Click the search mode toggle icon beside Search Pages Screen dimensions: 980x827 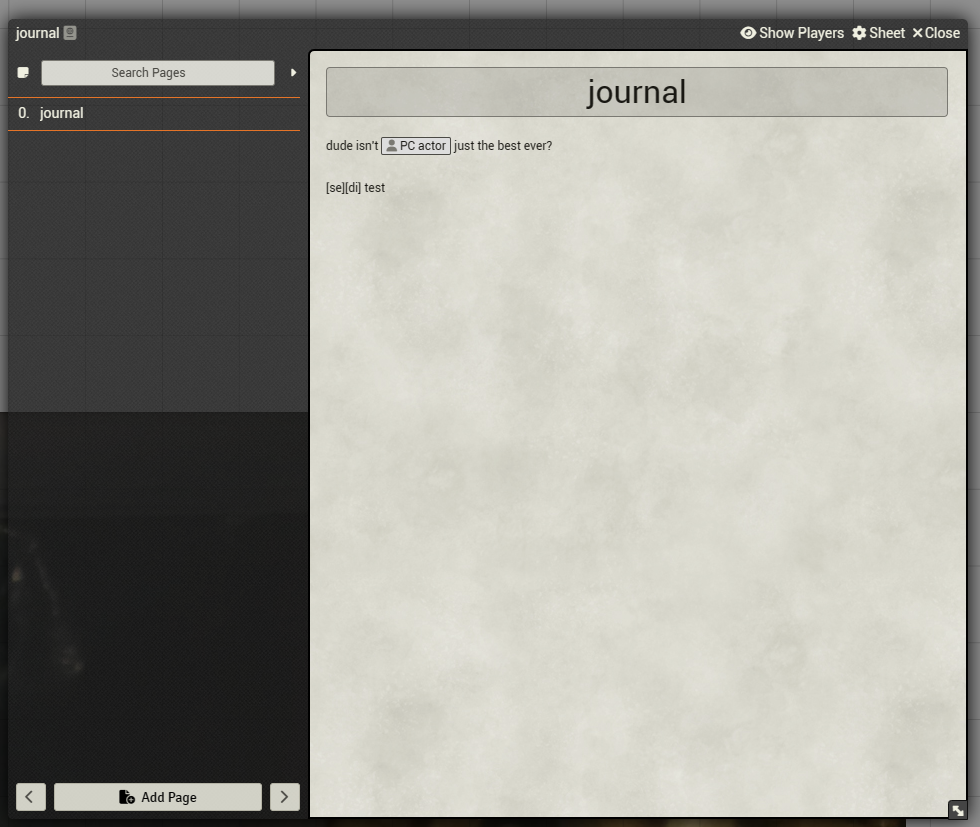point(22,72)
